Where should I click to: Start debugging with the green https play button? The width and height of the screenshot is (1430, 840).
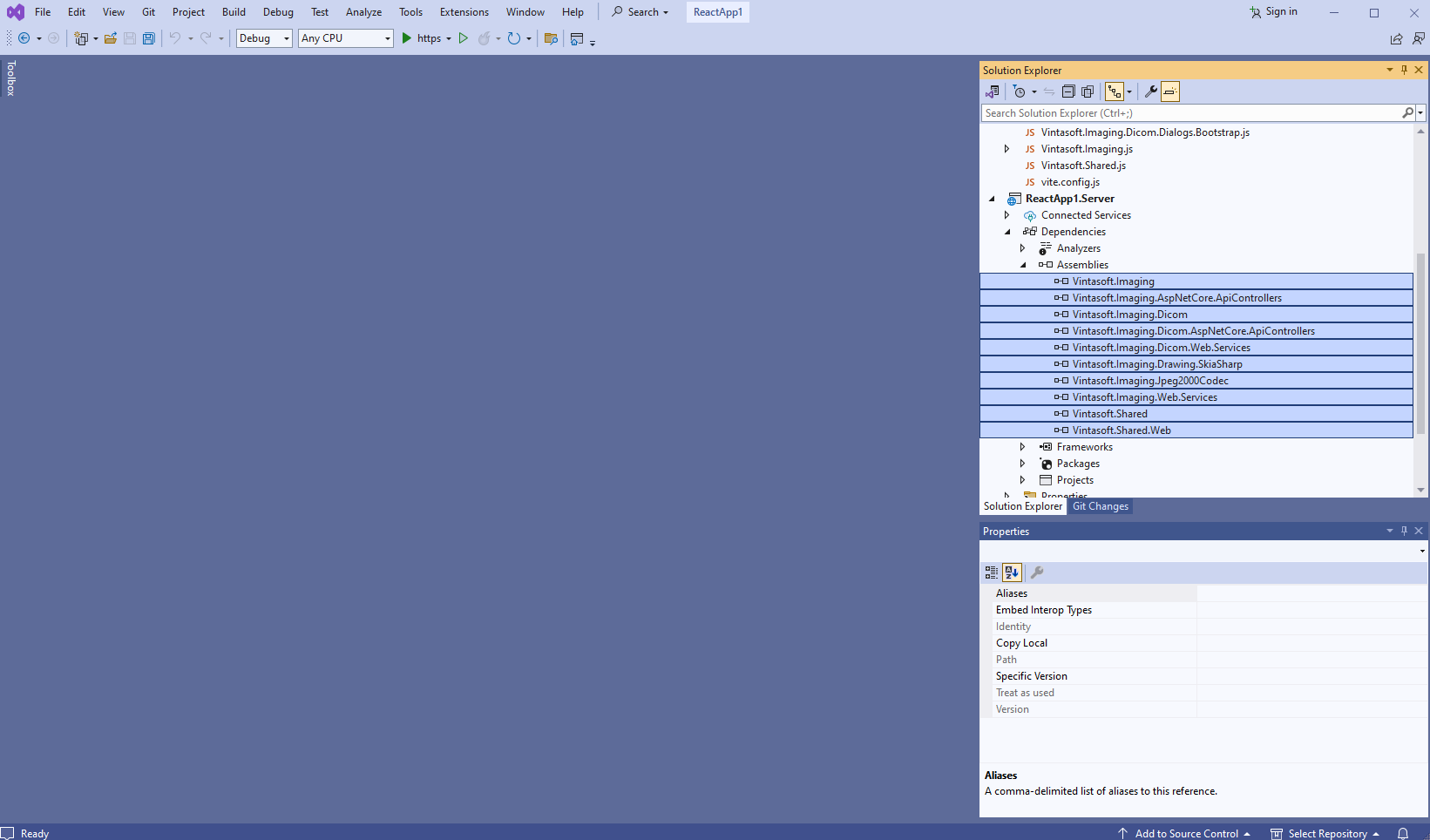coord(406,38)
